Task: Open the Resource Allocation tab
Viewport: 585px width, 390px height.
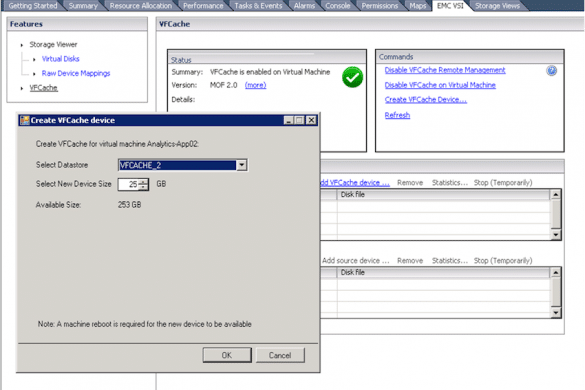Action: pyautogui.click(x=141, y=6)
